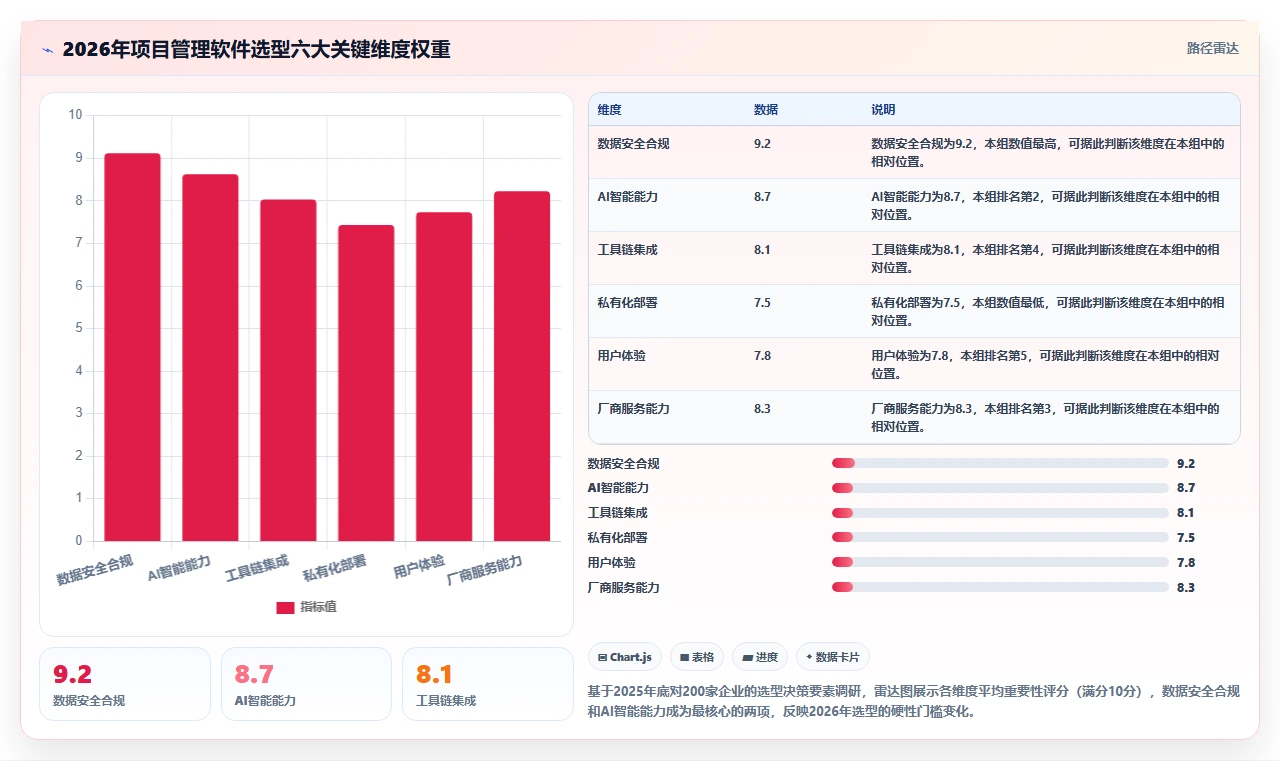Click footer note starting 基于2025年底
1280x761 pixels.
point(914,702)
